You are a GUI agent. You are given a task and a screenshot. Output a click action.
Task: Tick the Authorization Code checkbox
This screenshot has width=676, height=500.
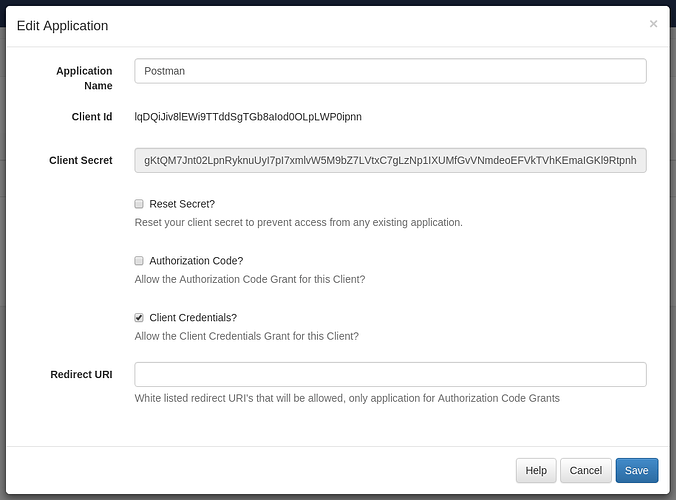tap(139, 261)
